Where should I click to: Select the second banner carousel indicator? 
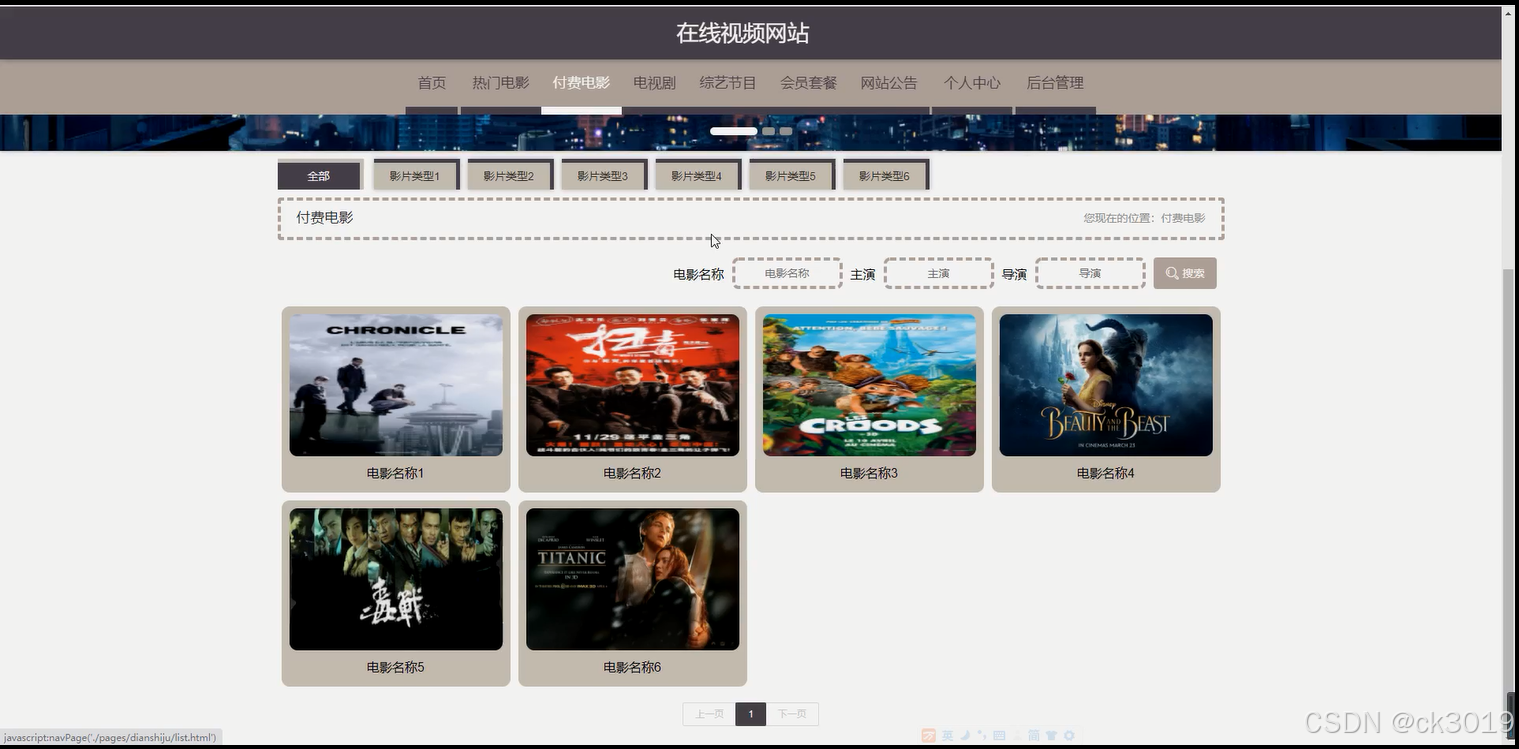tap(768, 131)
